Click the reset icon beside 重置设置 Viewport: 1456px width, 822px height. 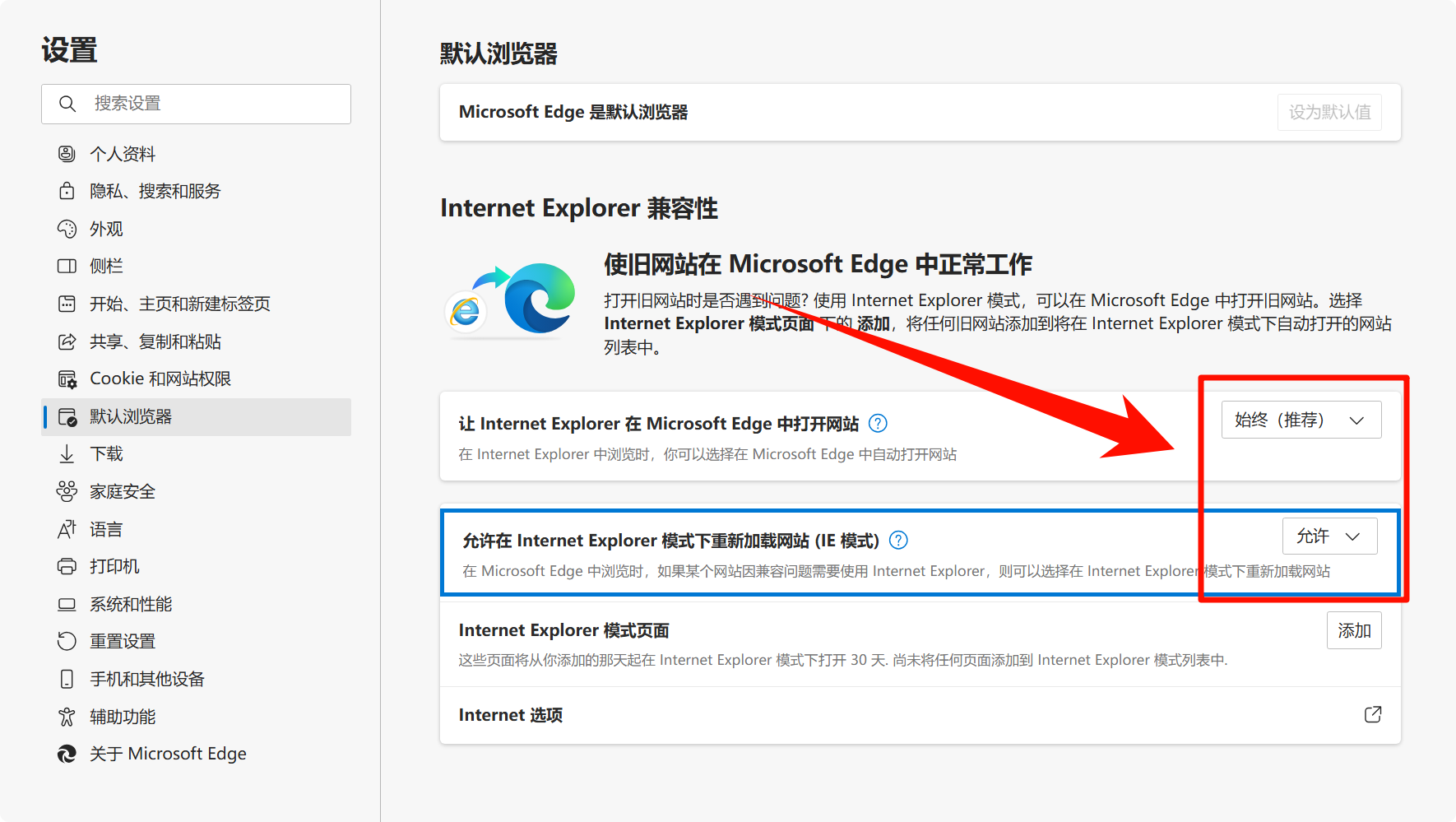[x=67, y=641]
